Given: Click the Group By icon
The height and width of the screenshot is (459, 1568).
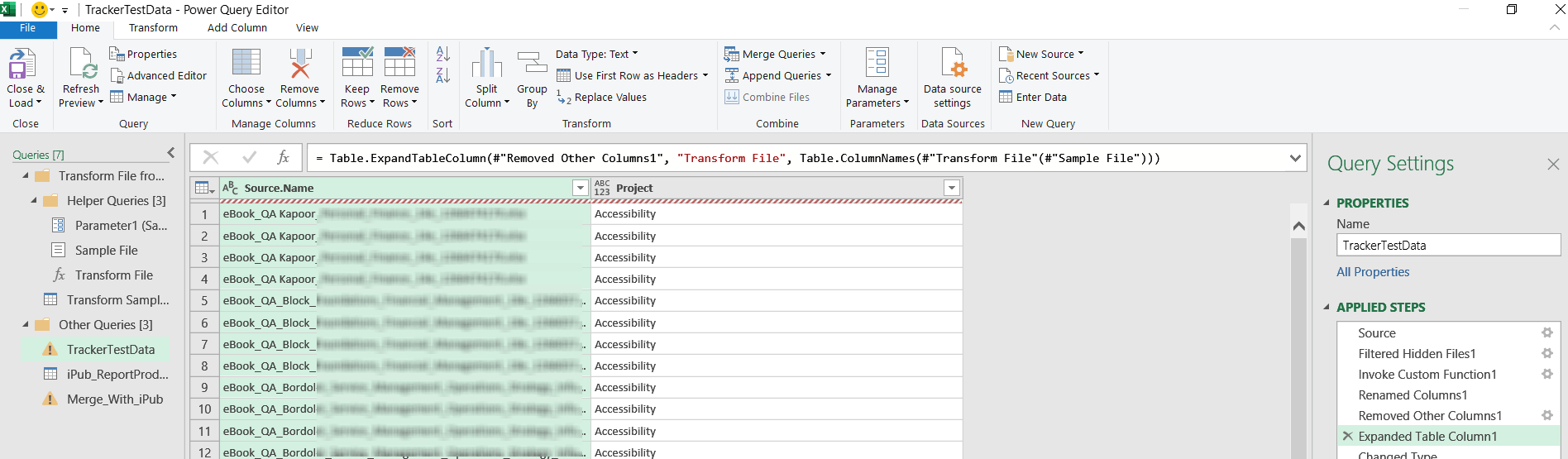Looking at the screenshot, I should click(x=532, y=64).
